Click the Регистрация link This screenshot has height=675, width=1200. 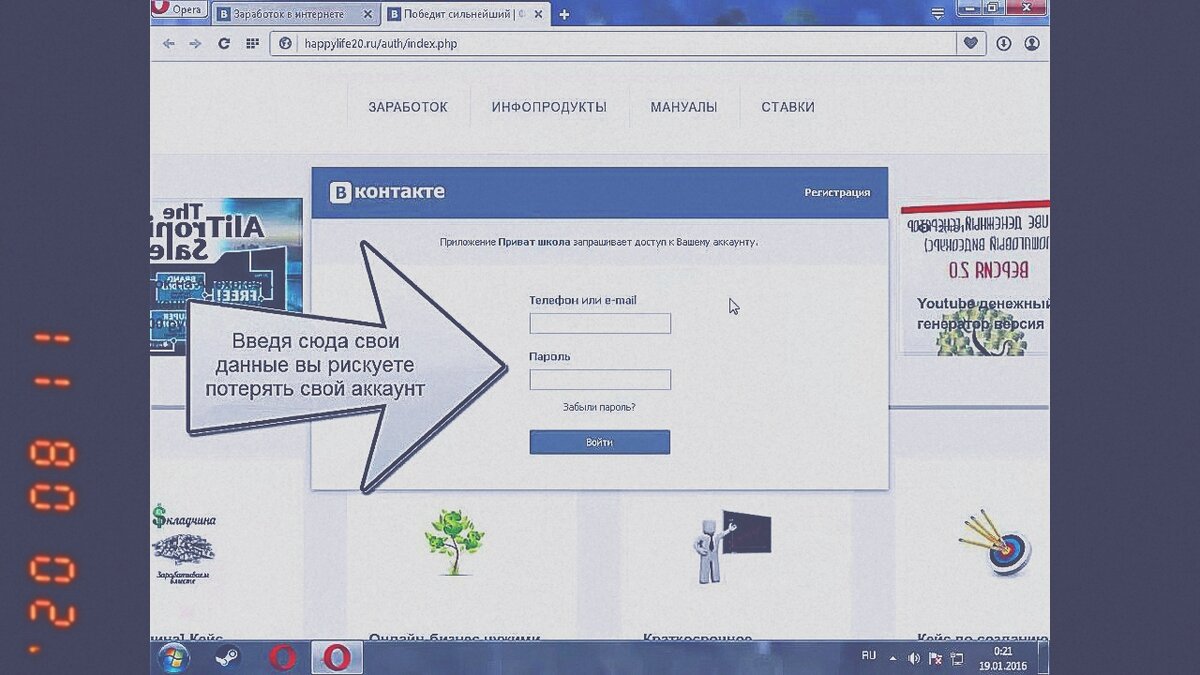[837, 192]
